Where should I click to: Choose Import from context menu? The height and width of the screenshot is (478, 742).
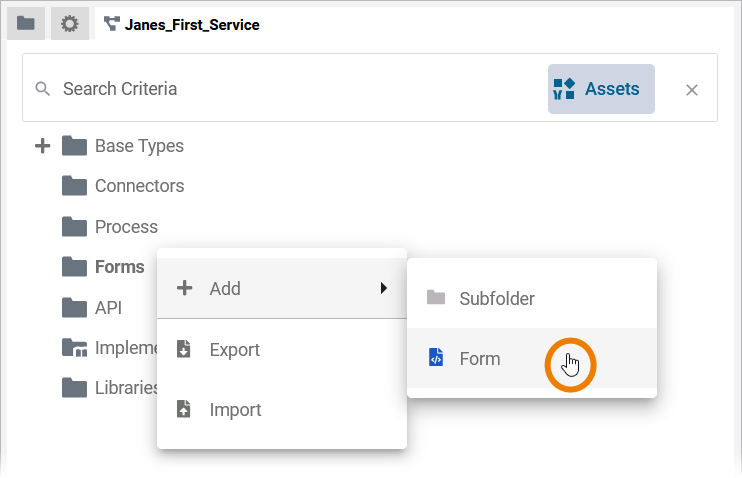pos(235,409)
